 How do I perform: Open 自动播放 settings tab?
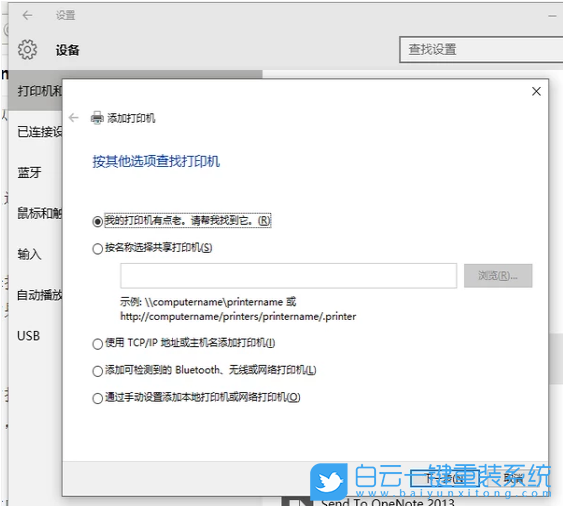(35, 295)
